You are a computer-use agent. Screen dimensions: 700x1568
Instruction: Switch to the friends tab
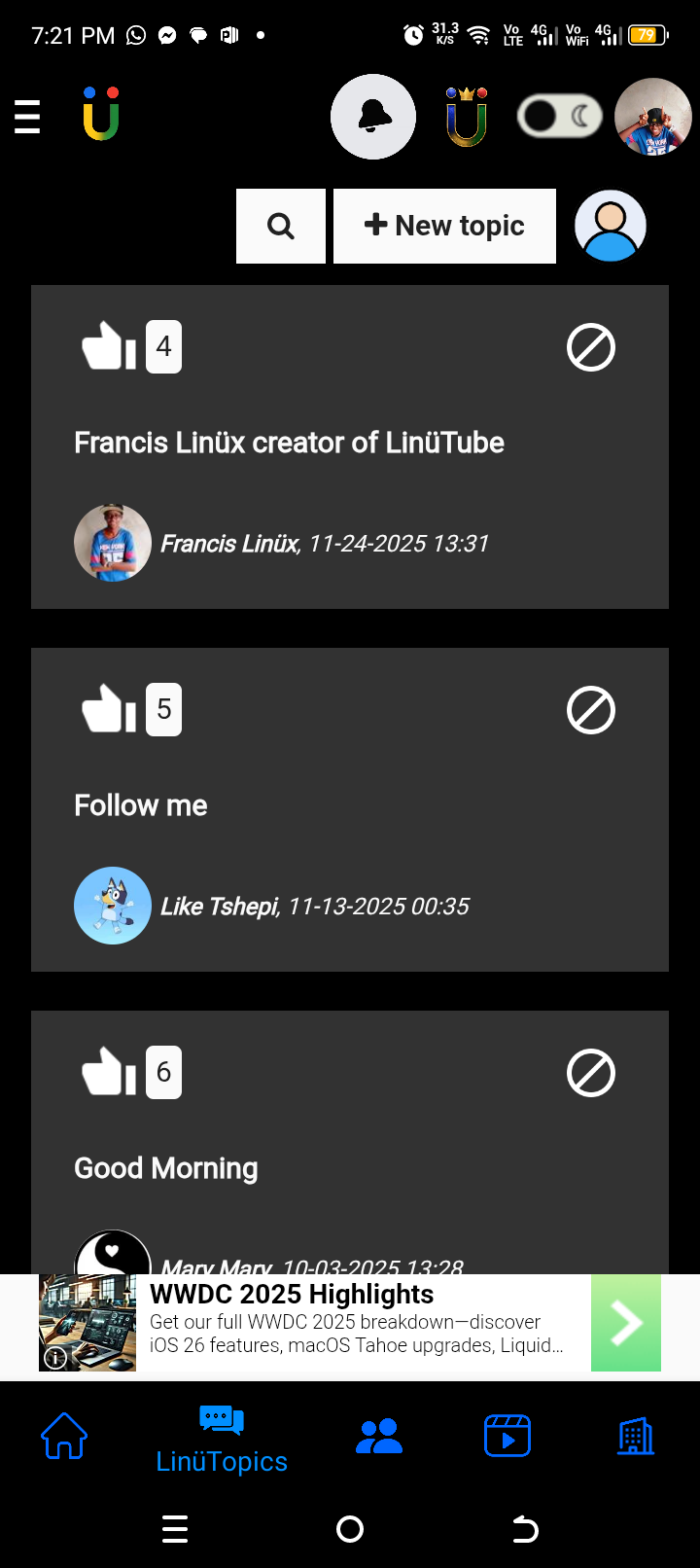coord(379,1436)
